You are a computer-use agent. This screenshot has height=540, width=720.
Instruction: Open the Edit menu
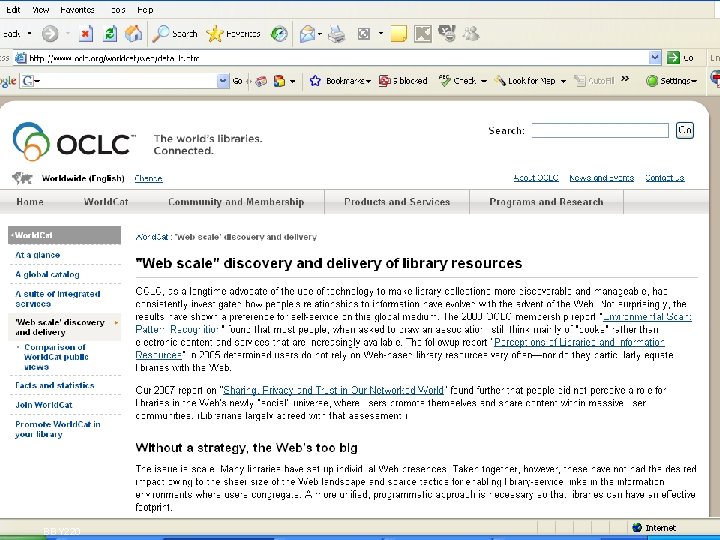[13, 10]
